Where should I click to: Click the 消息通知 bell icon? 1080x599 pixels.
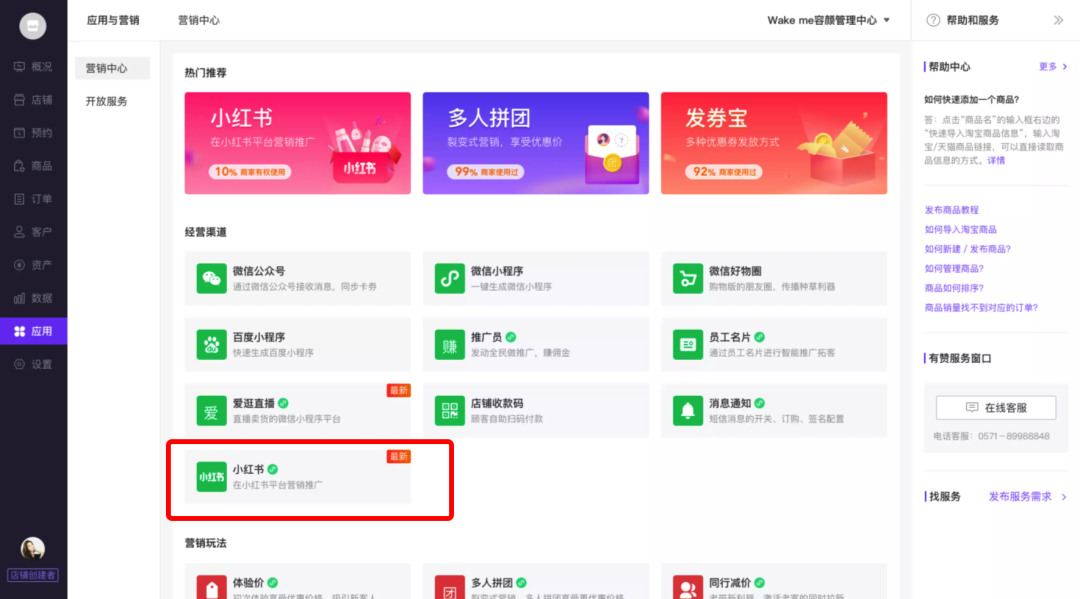click(687, 410)
